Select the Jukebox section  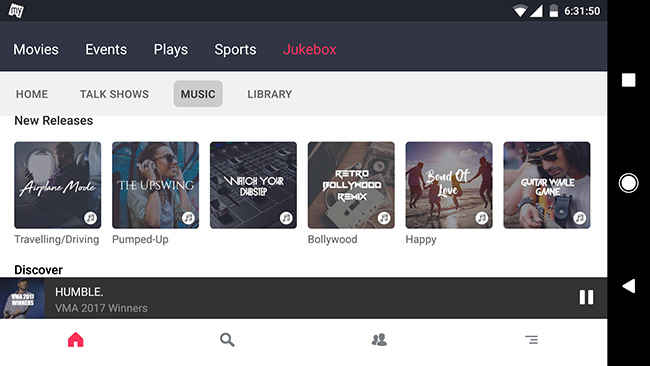309,49
